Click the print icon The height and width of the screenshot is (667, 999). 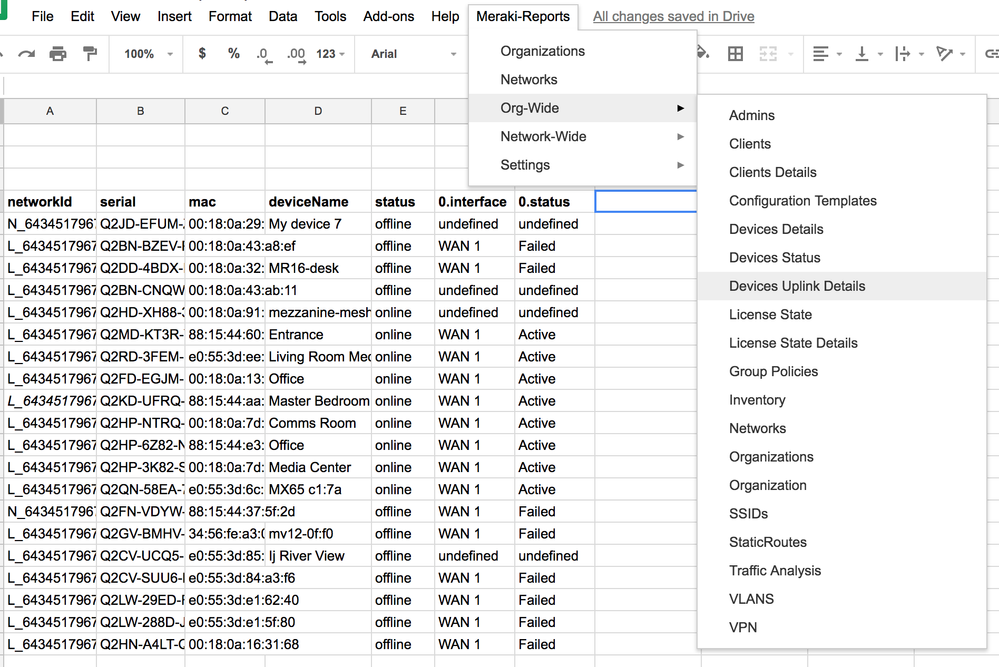[x=58, y=54]
